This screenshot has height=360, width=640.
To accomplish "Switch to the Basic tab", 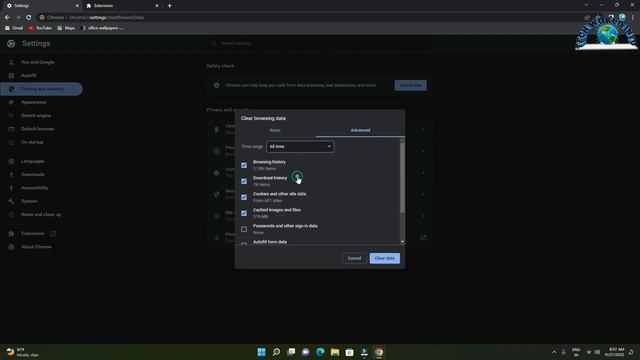I will click(x=275, y=130).
